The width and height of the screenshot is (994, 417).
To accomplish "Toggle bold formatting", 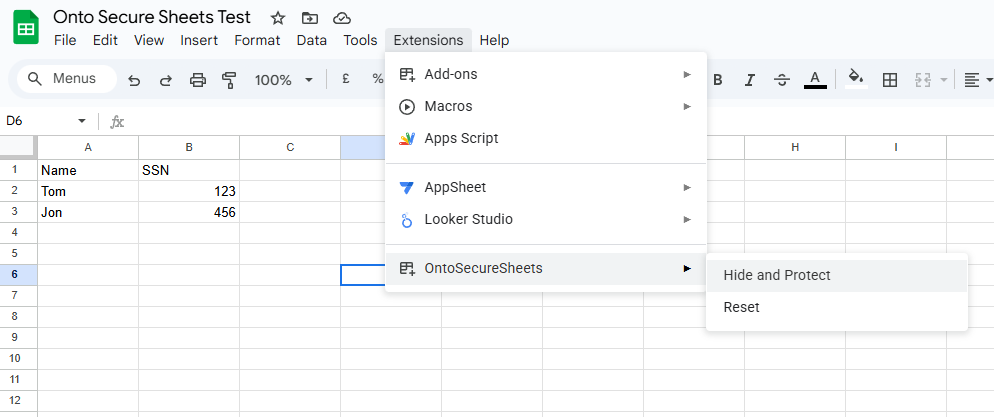I will tap(718, 80).
